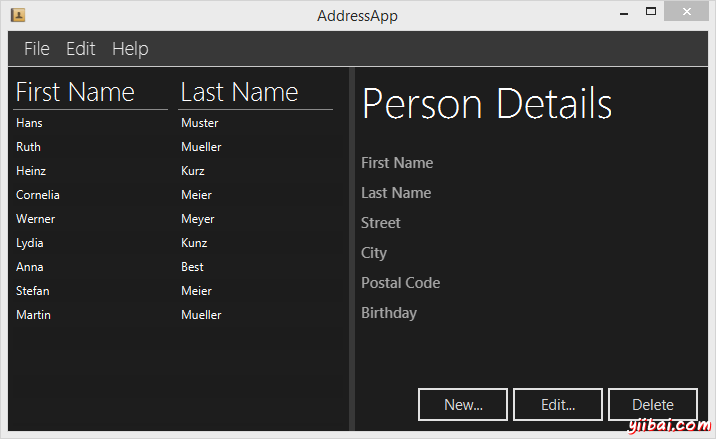
Task: Open the File menu
Action: (37, 49)
